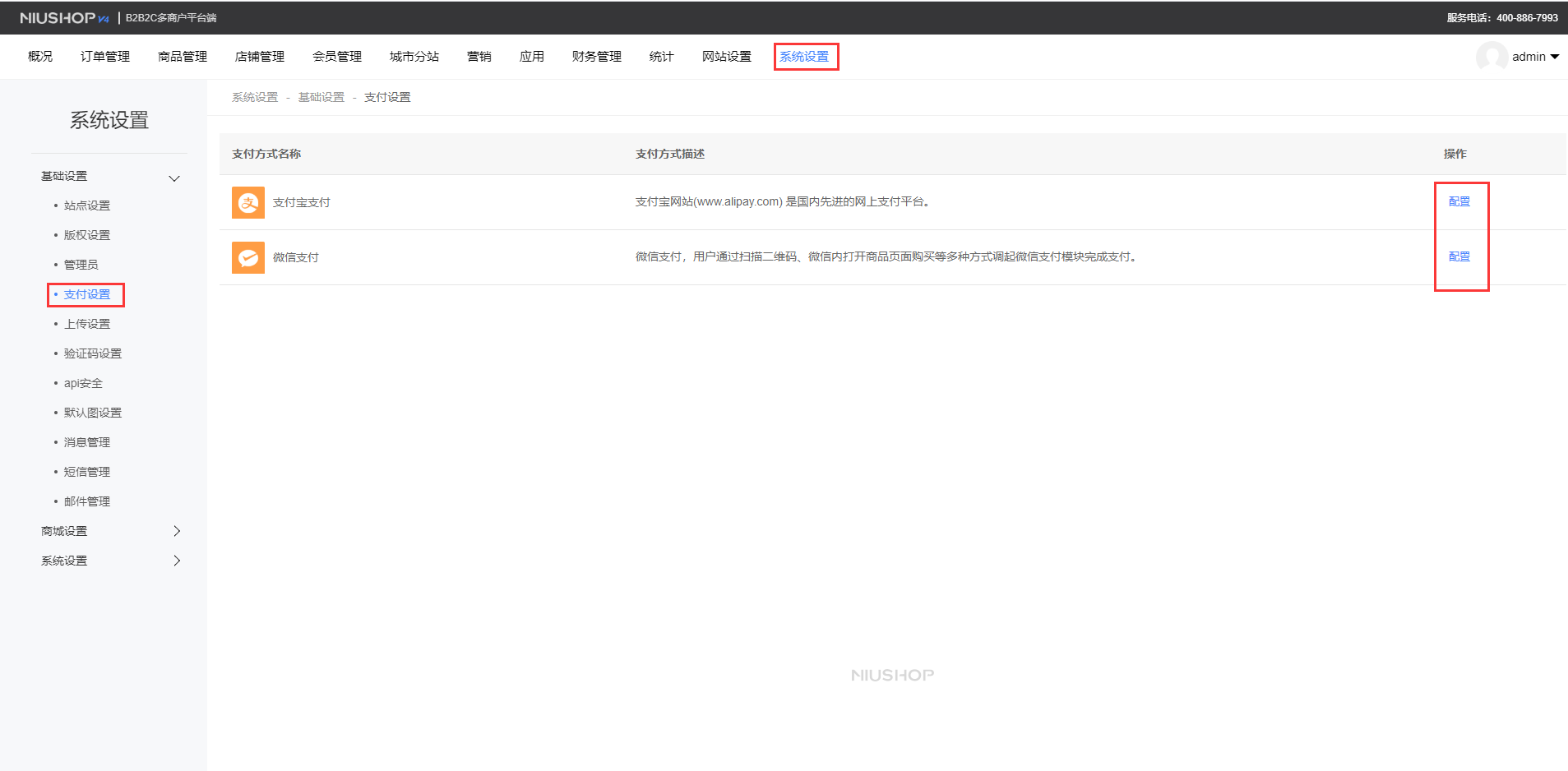Collapse the 基础设置 sidebar section
1568x771 pixels.
tap(173, 178)
